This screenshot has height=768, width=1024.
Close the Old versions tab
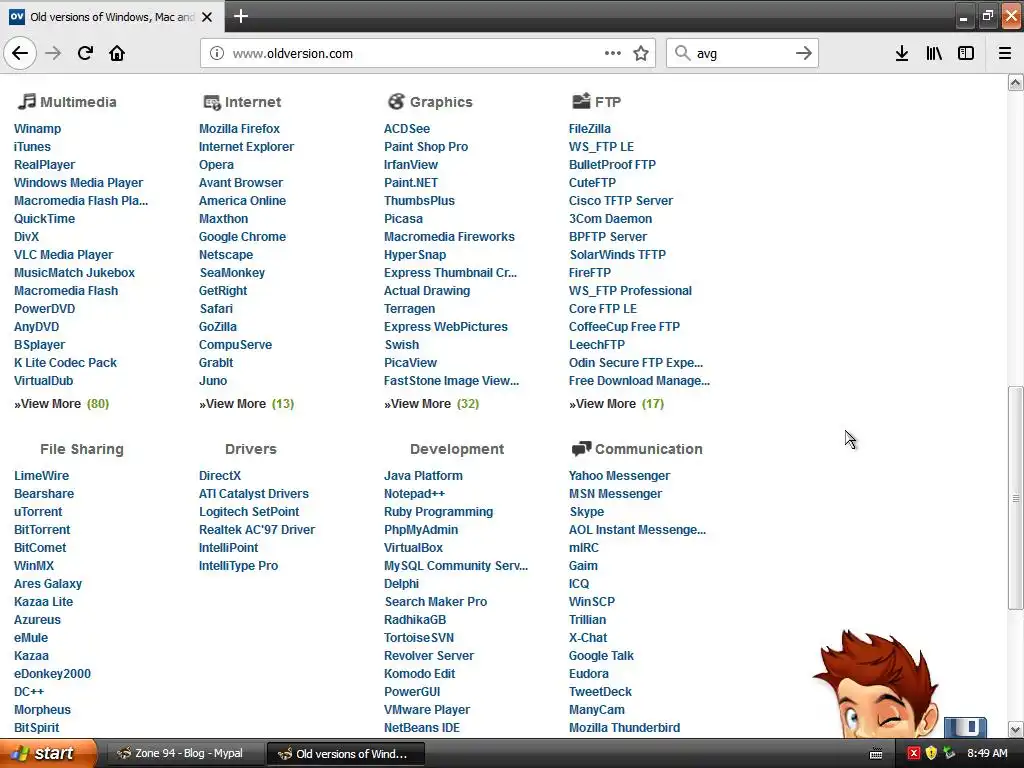pyautogui.click(x=207, y=17)
